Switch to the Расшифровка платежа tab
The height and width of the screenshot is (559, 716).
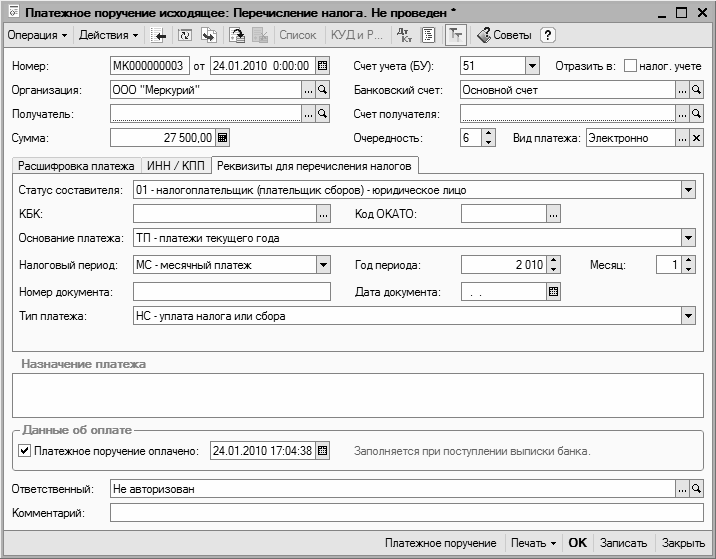point(78,165)
